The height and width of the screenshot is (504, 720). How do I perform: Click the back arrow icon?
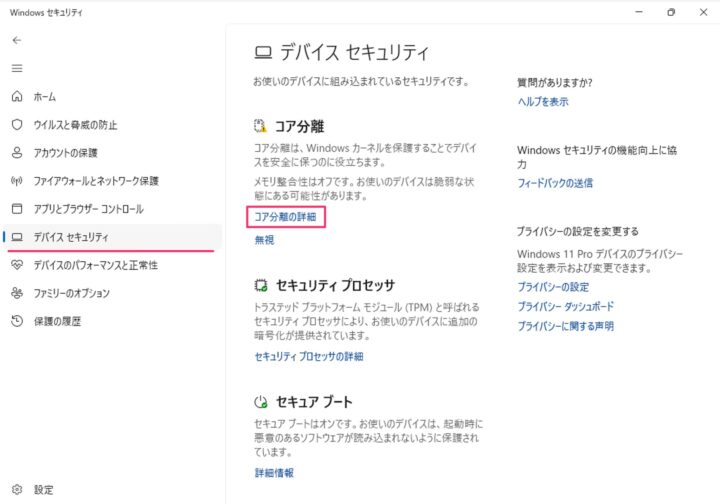(17, 40)
